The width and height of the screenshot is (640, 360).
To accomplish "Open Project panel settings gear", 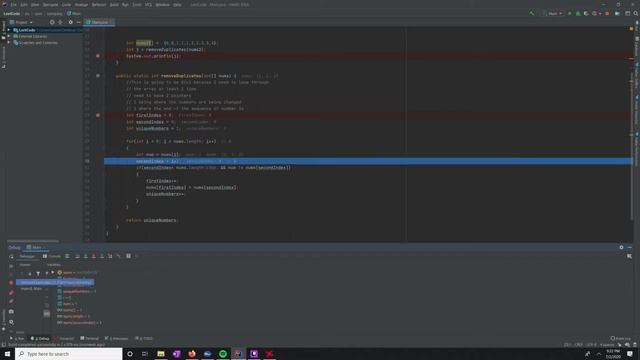I will (x=70, y=22).
